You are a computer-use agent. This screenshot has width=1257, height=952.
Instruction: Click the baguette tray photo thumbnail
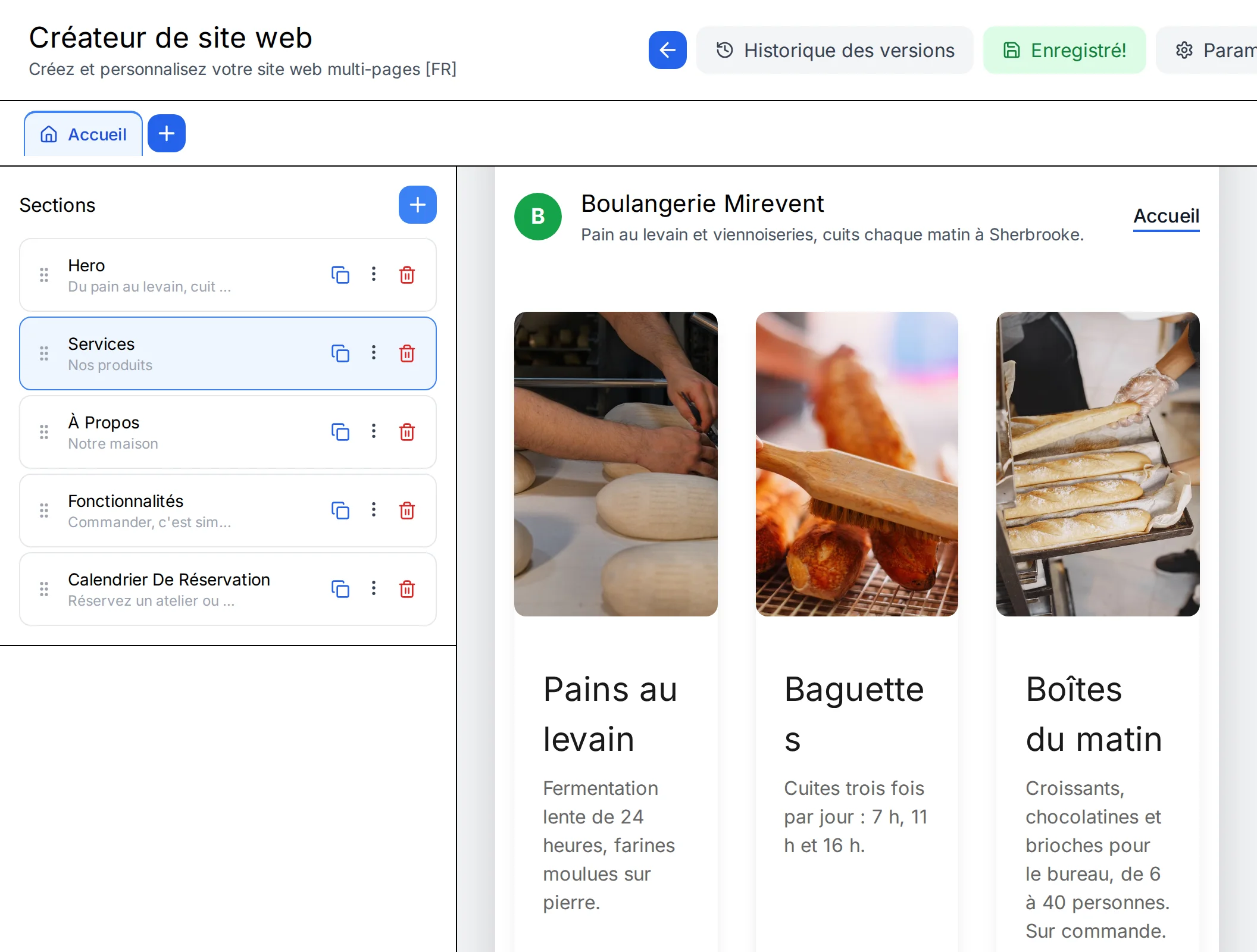(x=1098, y=464)
